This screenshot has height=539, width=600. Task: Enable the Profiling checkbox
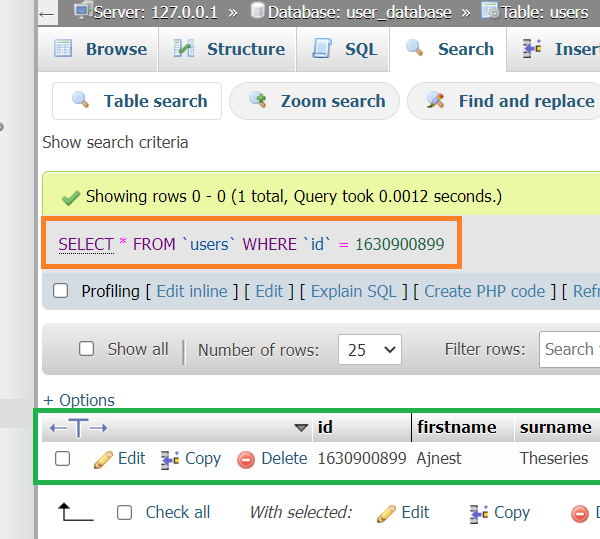[61, 291]
